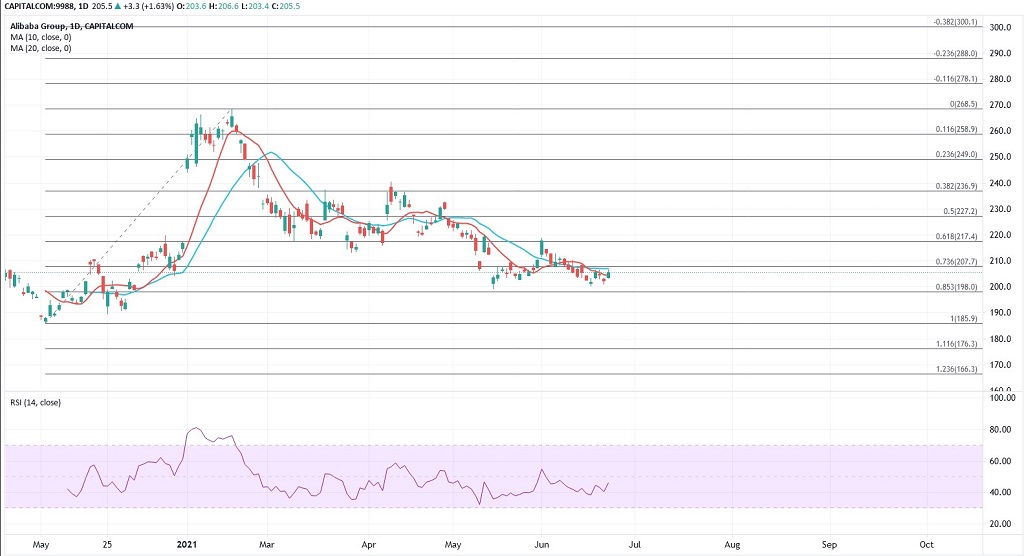Select the Alibaba Group chart title legend
This screenshot has height=556, width=1024.
72,26
